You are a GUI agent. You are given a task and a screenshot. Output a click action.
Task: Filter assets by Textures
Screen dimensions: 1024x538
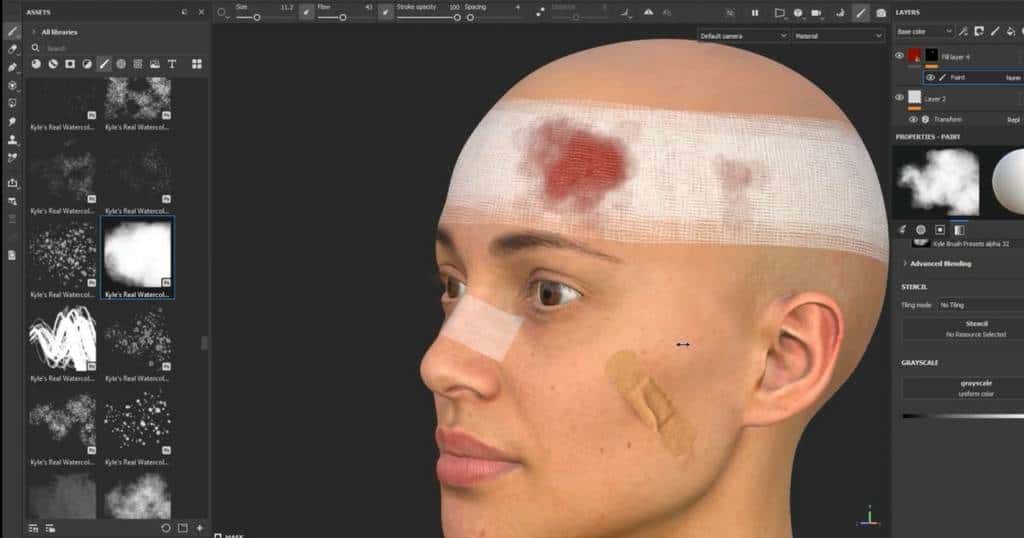pos(138,64)
